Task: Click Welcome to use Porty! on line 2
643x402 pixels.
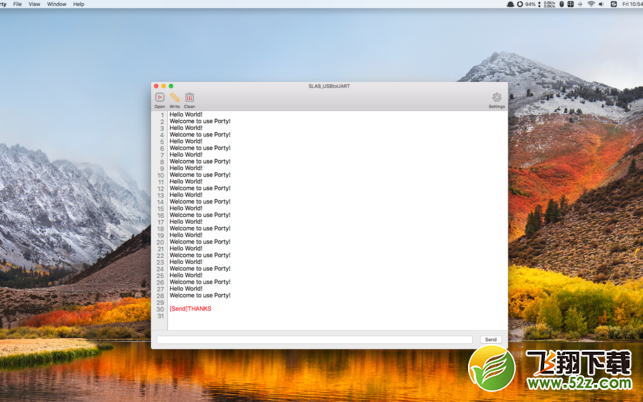Action: pos(200,121)
